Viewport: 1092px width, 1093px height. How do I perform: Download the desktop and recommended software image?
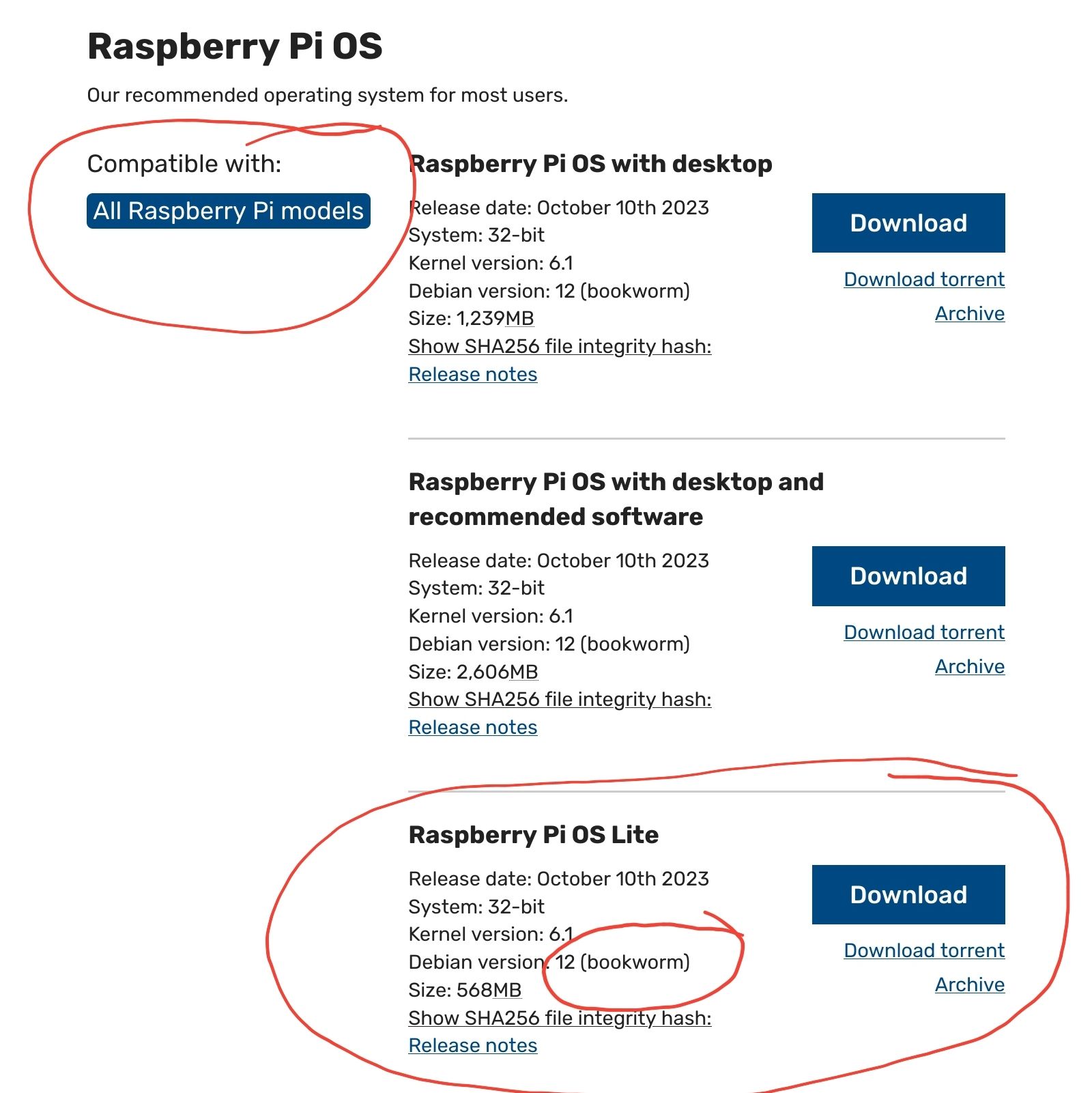908,576
